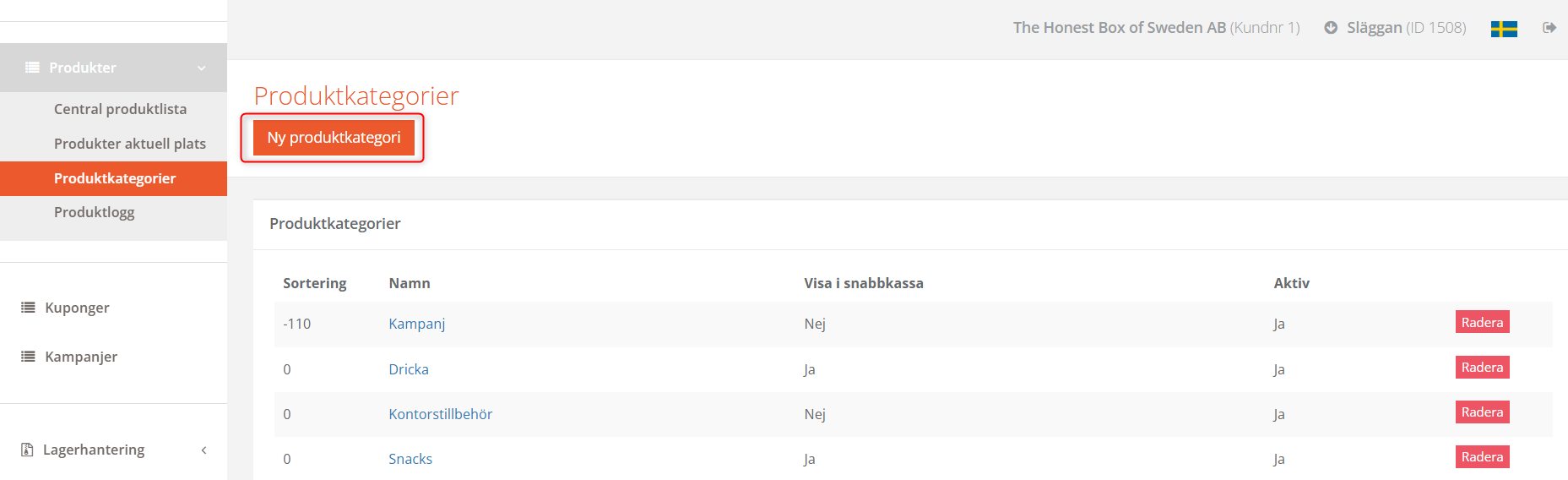Click the Swedish flag language icon
This screenshot has width=1568, height=480.
coord(1504,29)
